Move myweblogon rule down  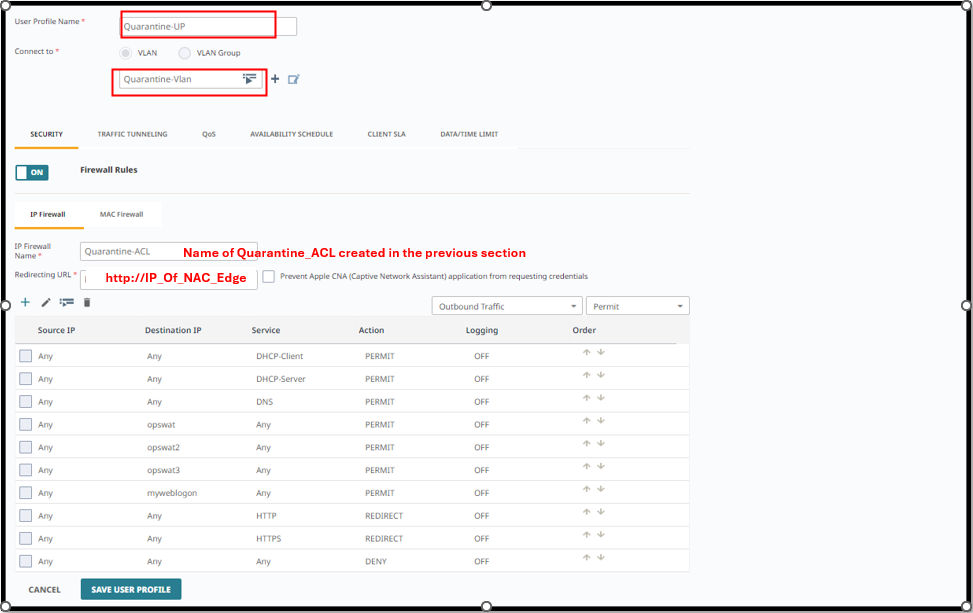pos(601,490)
